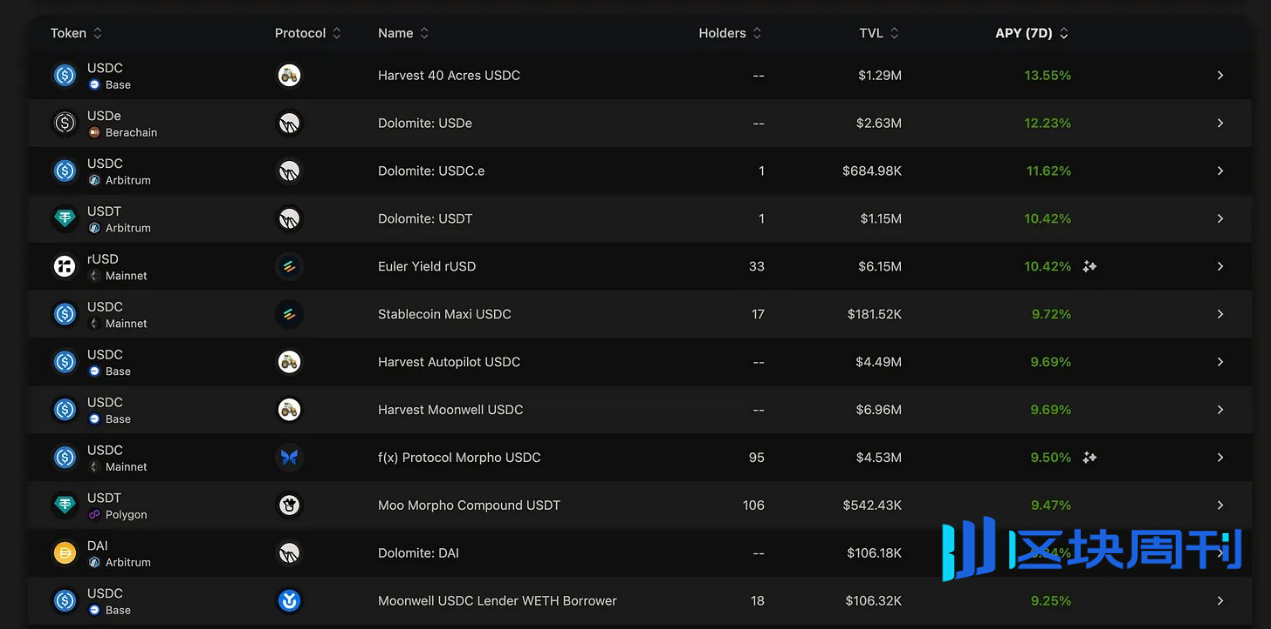Open the Dolomite: USDT row arrow

point(1220,218)
